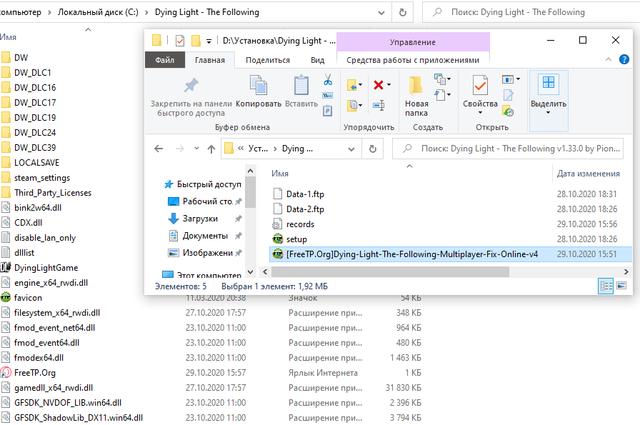Open the Выделить dropdown arrow

548,113
